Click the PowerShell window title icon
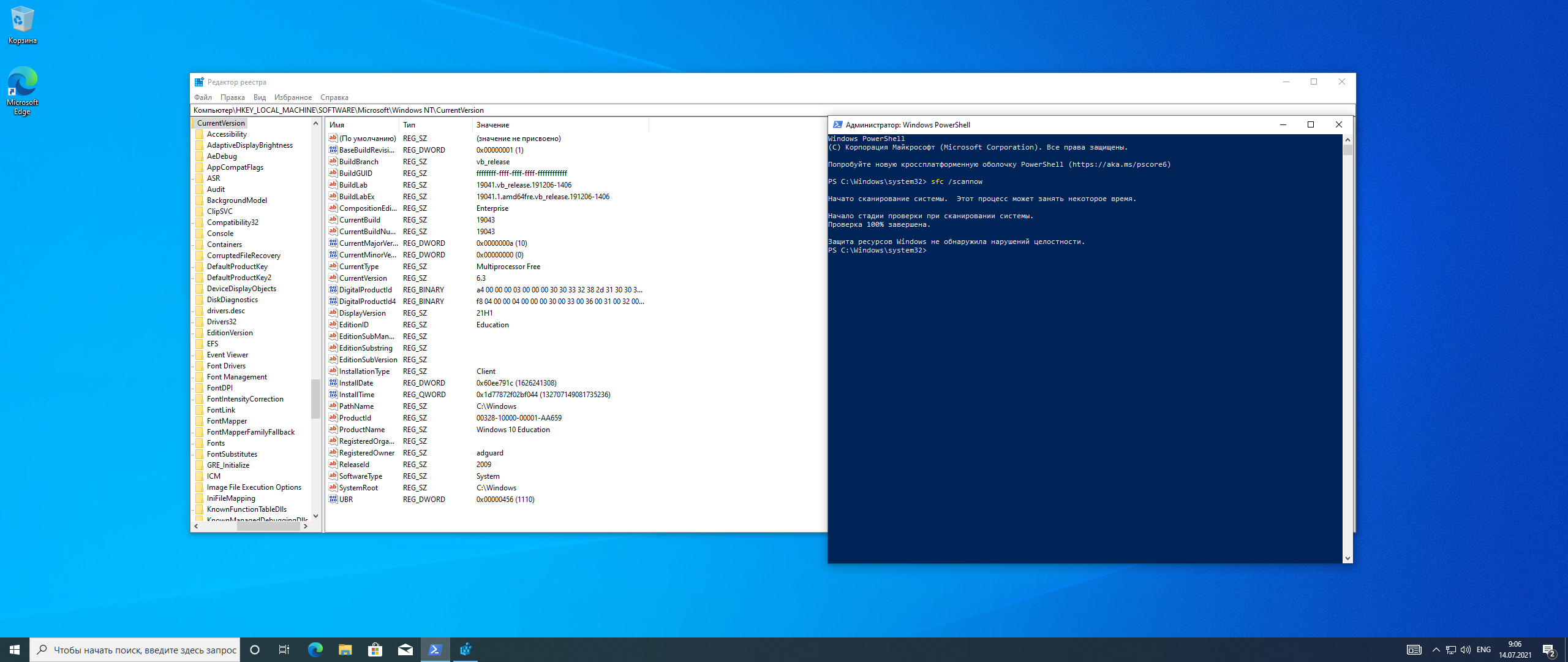This screenshot has width=1568, height=662. [x=837, y=124]
